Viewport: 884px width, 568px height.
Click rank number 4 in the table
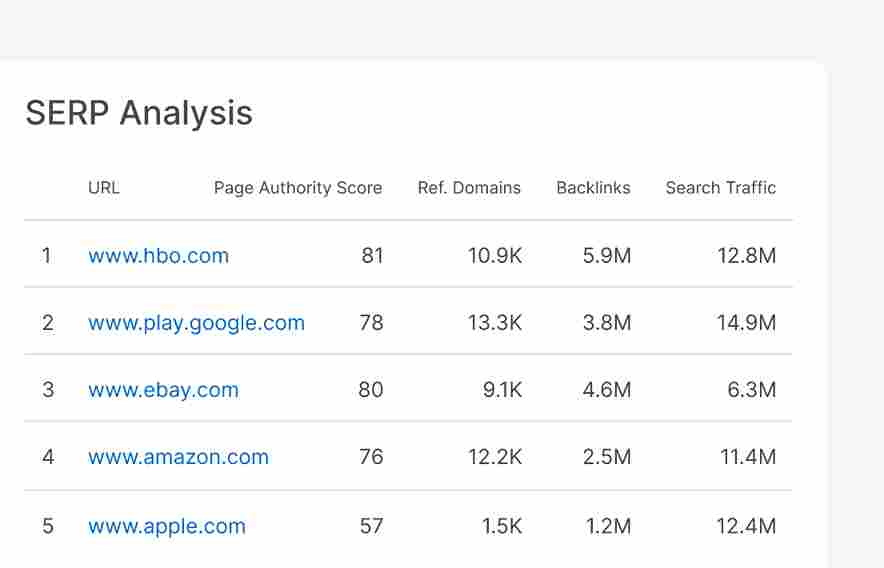tap(48, 457)
